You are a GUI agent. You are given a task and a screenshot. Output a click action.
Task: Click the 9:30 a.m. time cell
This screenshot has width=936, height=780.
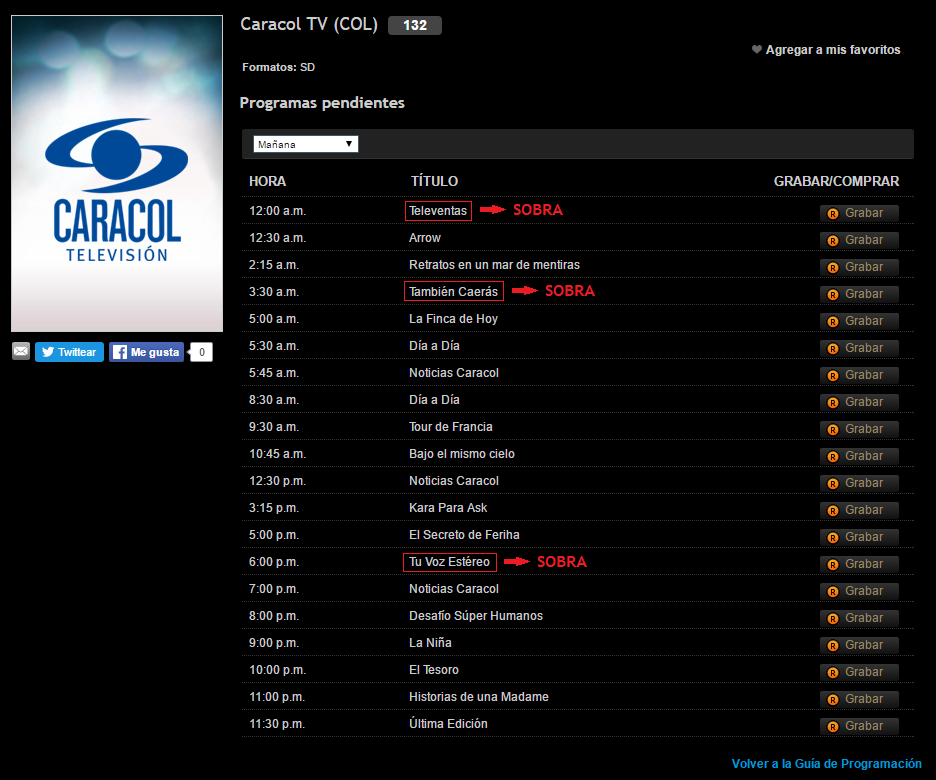click(273, 427)
